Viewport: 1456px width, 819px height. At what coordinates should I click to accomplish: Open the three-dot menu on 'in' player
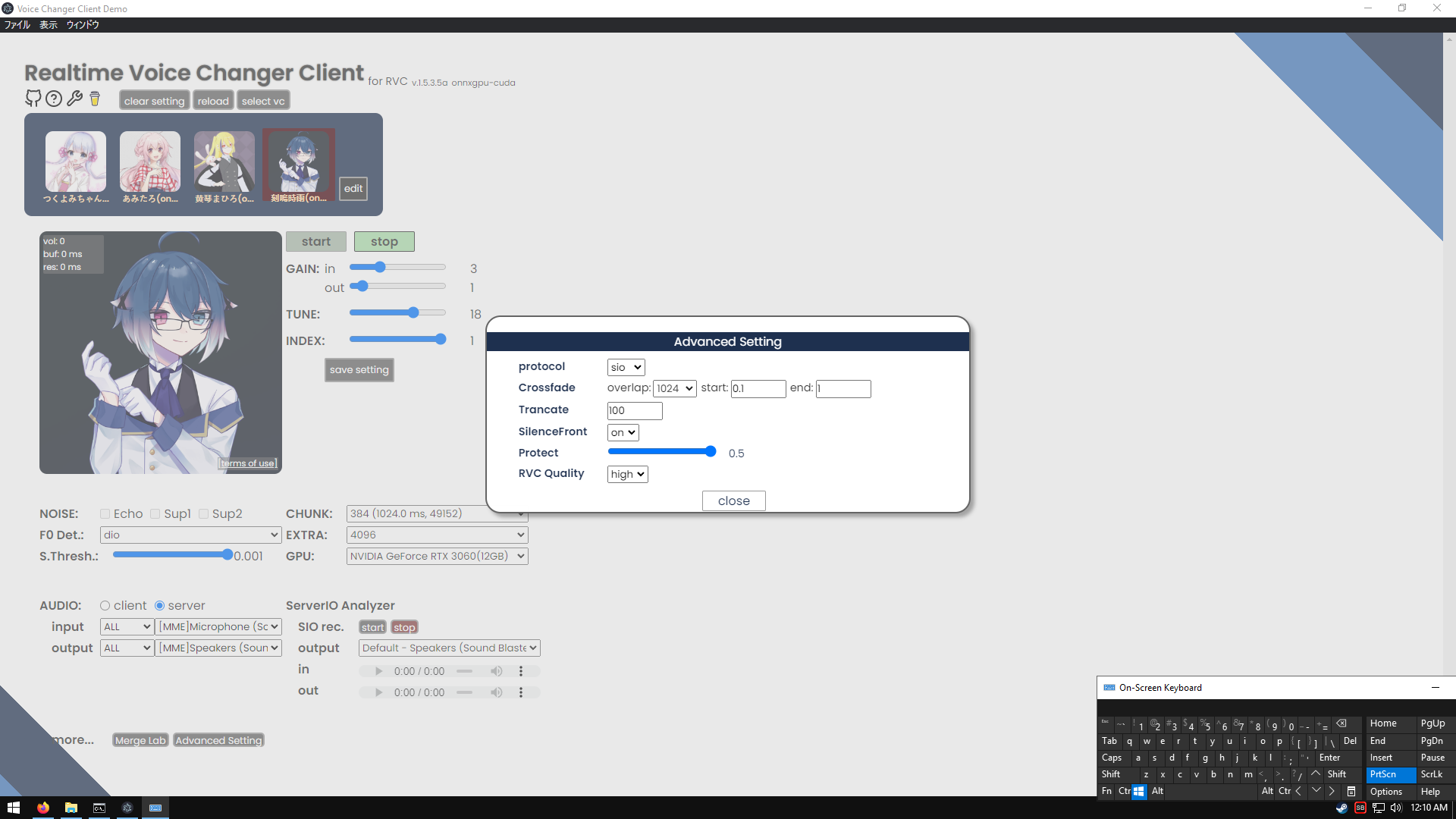(x=520, y=670)
